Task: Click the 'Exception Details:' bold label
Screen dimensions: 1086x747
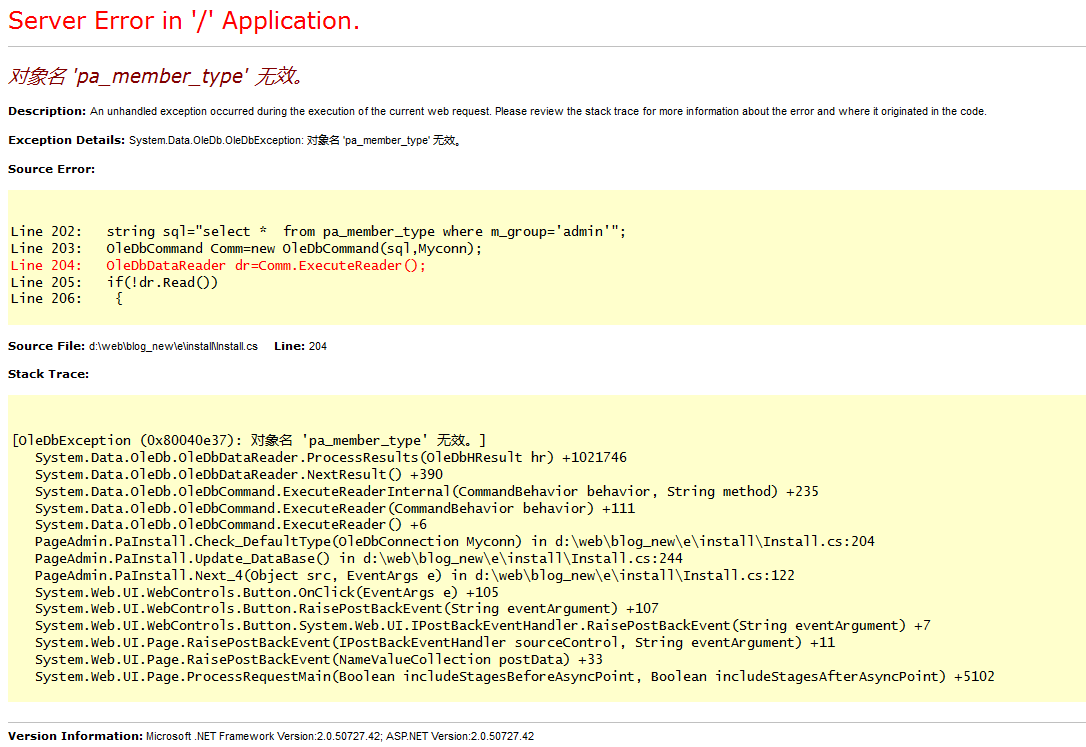Action: coord(66,140)
